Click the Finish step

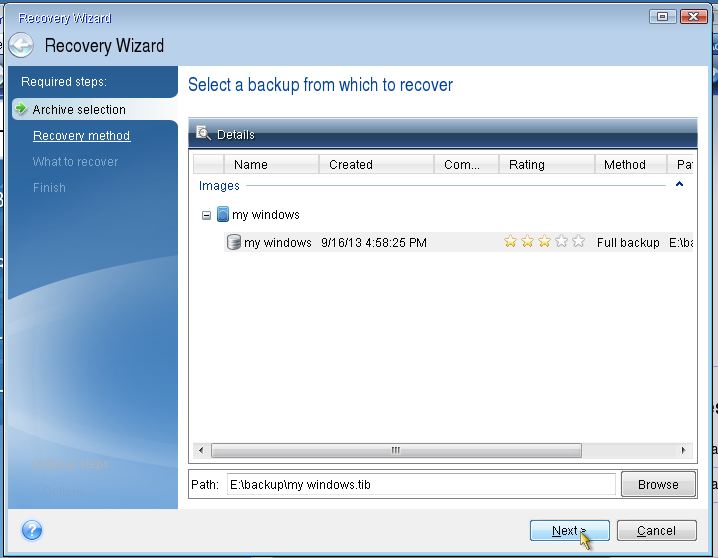click(49, 188)
